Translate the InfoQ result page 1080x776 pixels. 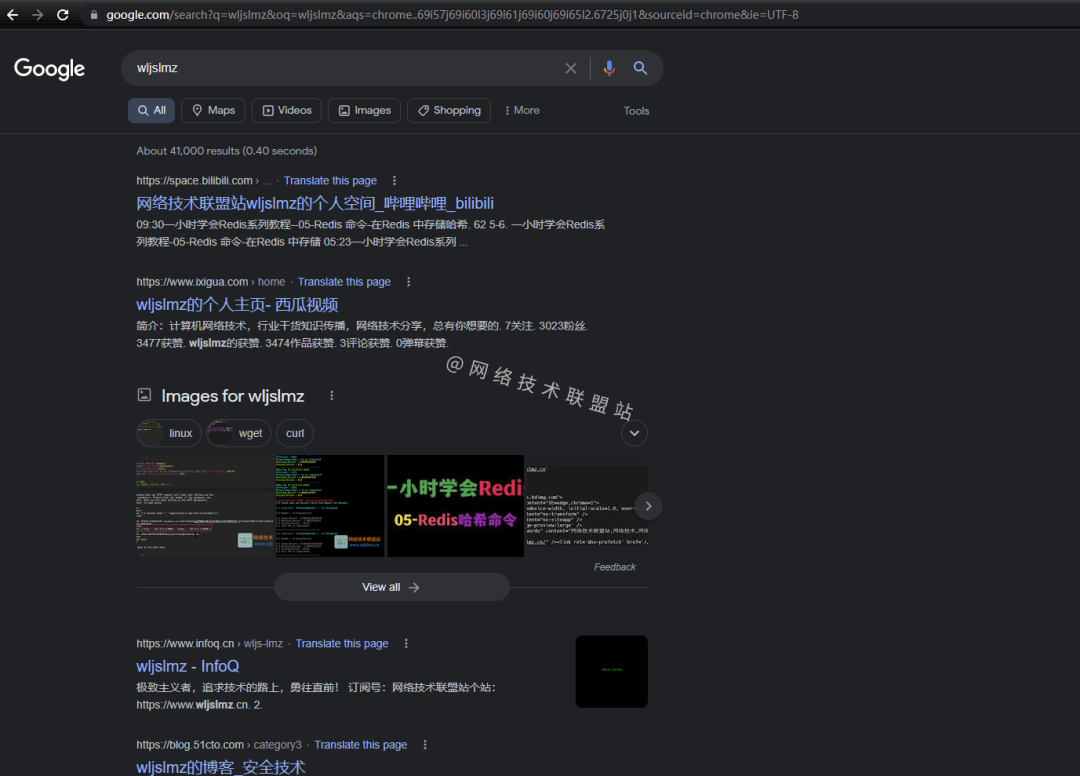coord(342,643)
